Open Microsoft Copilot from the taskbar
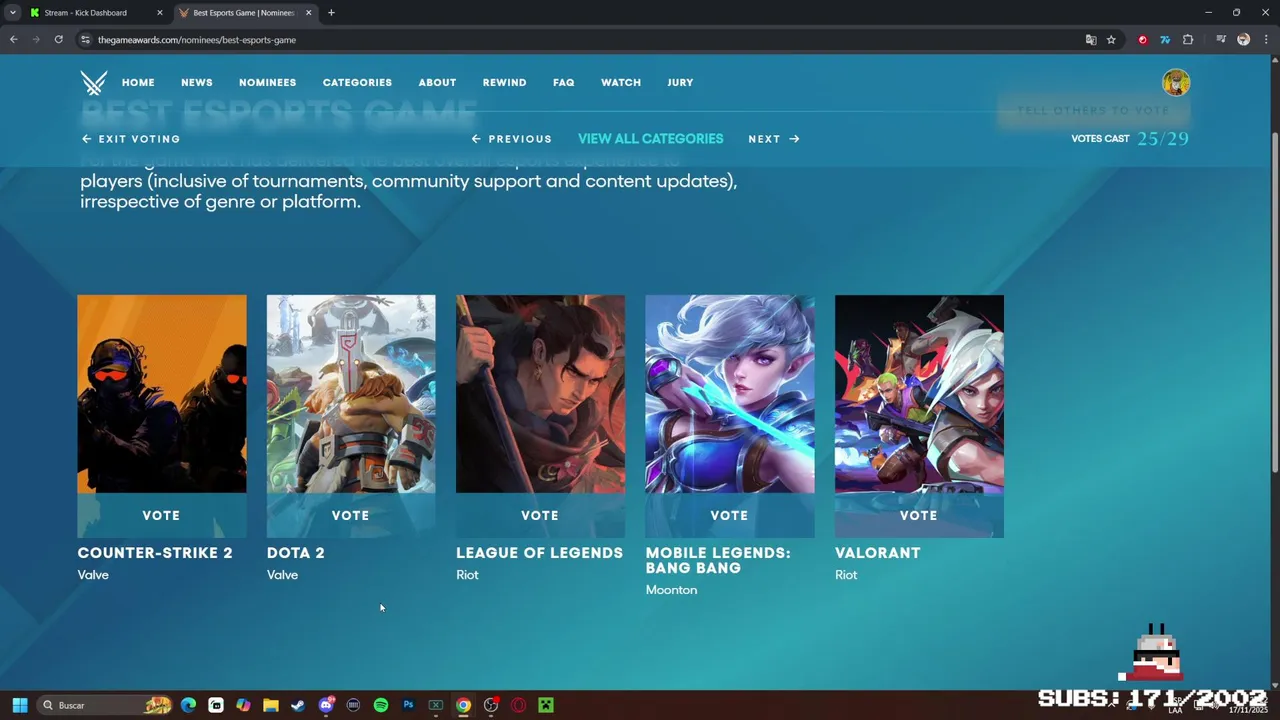The image size is (1280, 720). (x=243, y=705)
